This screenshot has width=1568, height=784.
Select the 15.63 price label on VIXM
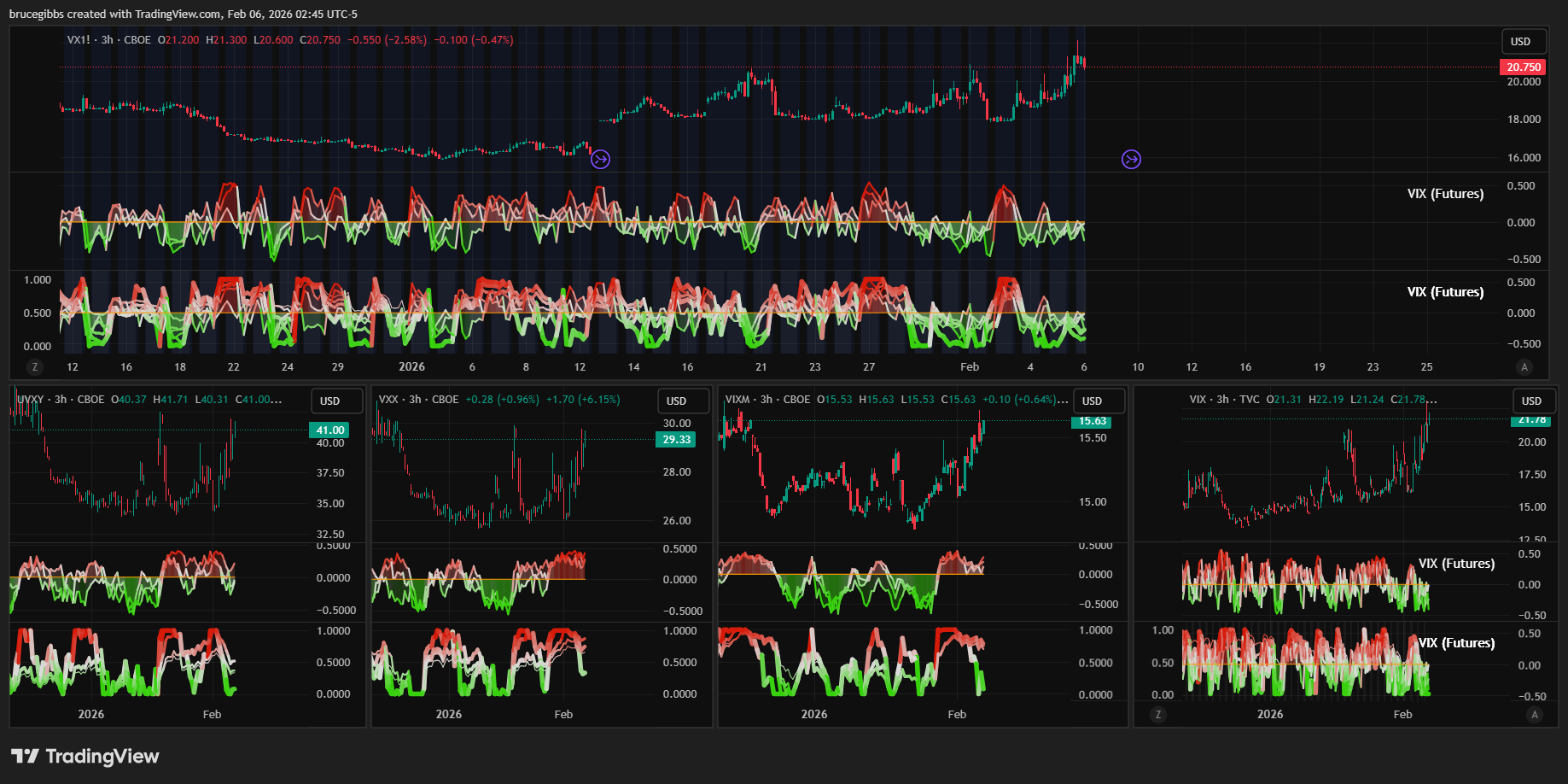pos(1092,421)
